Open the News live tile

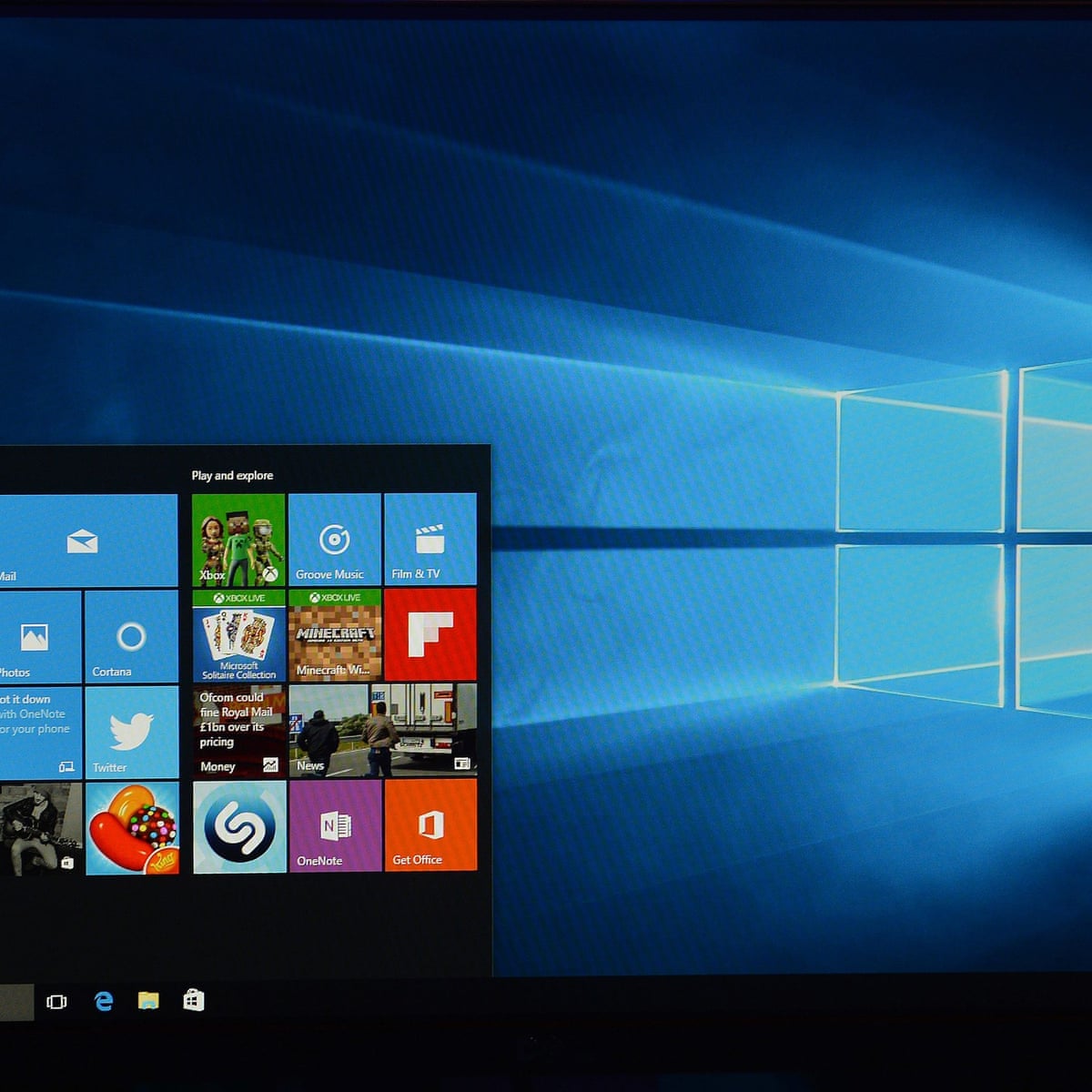(x=382, y=731)
